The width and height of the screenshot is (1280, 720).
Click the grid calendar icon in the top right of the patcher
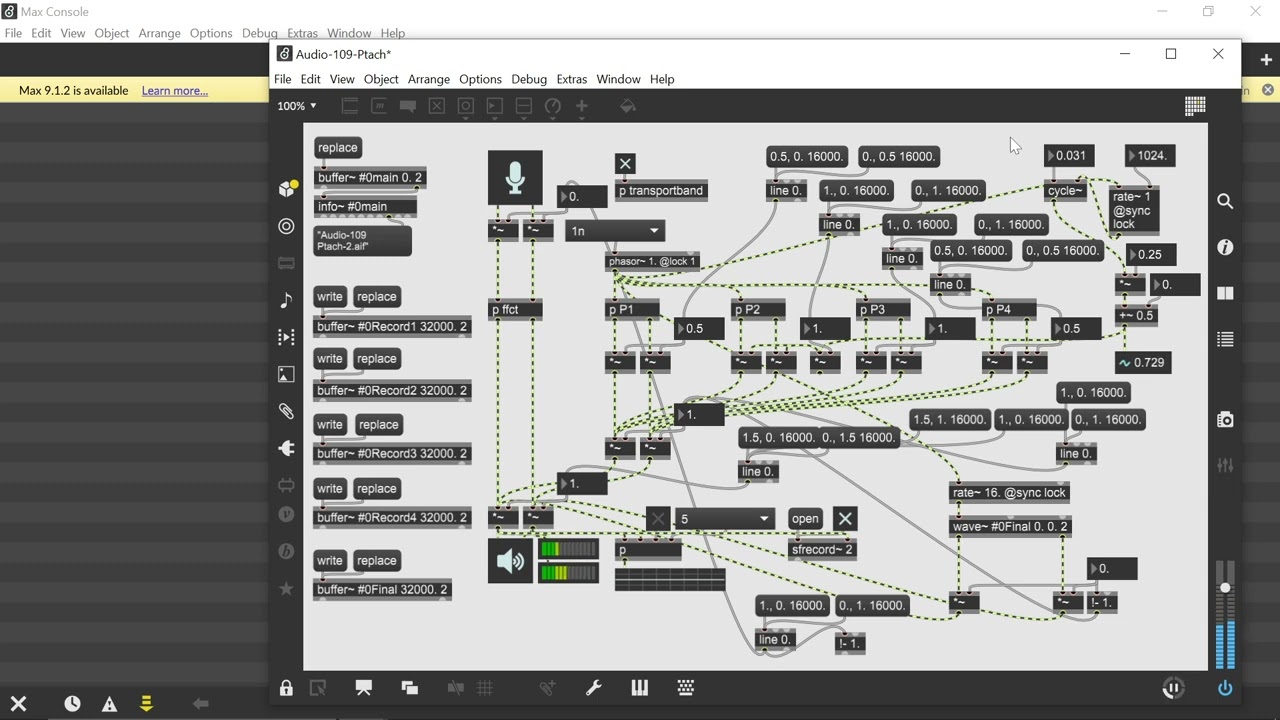tap(1195, 106)
